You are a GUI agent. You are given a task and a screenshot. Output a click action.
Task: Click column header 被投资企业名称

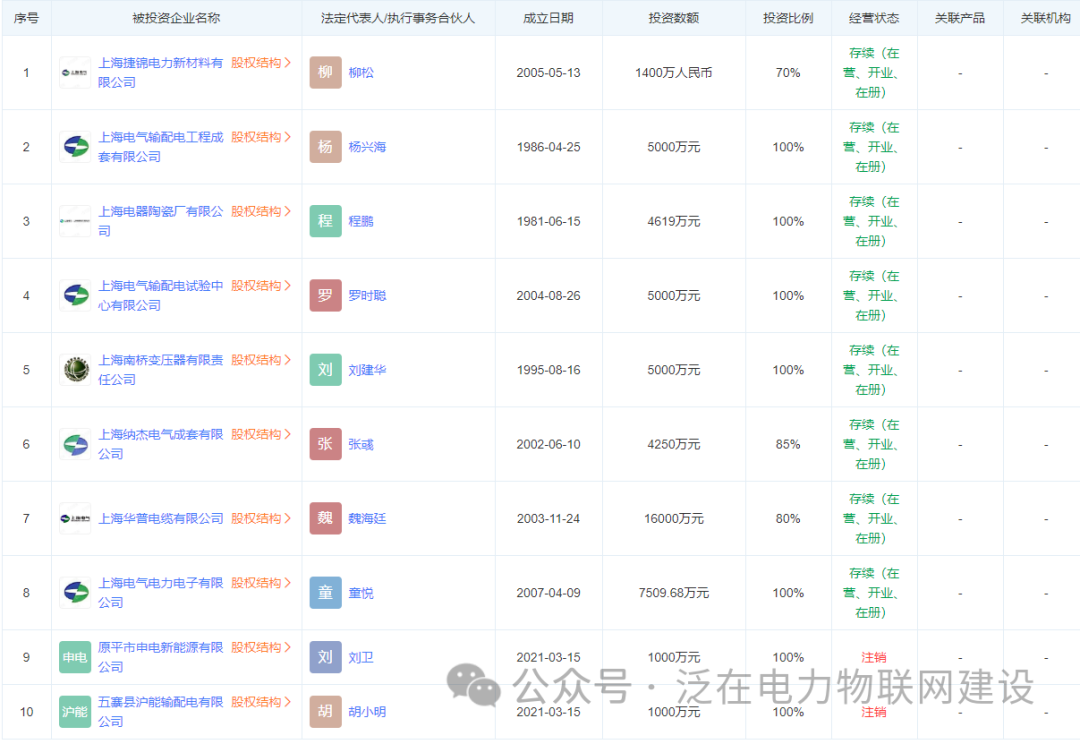(x=176, y=18)
